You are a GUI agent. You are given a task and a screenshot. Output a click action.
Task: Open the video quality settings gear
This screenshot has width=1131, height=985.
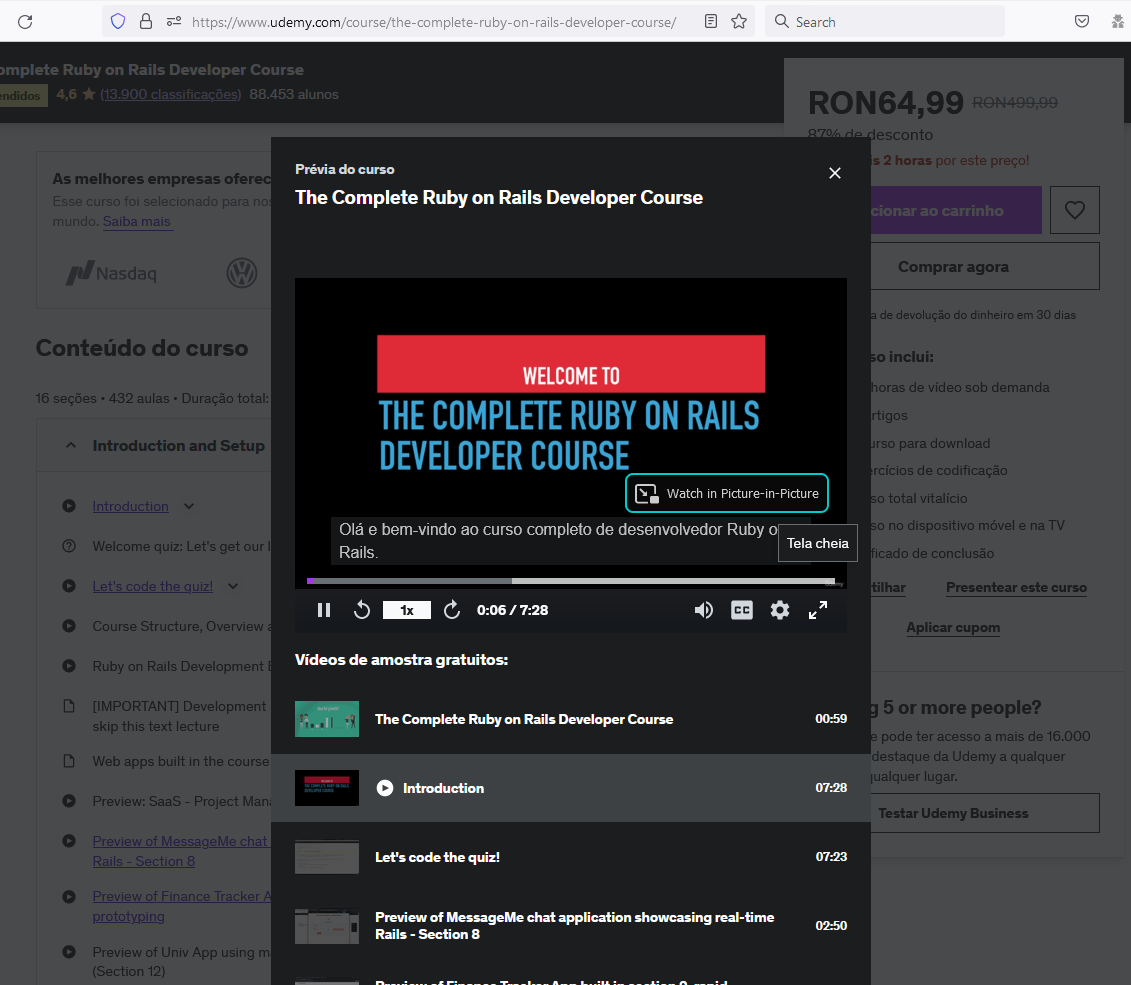pos(780,610)
